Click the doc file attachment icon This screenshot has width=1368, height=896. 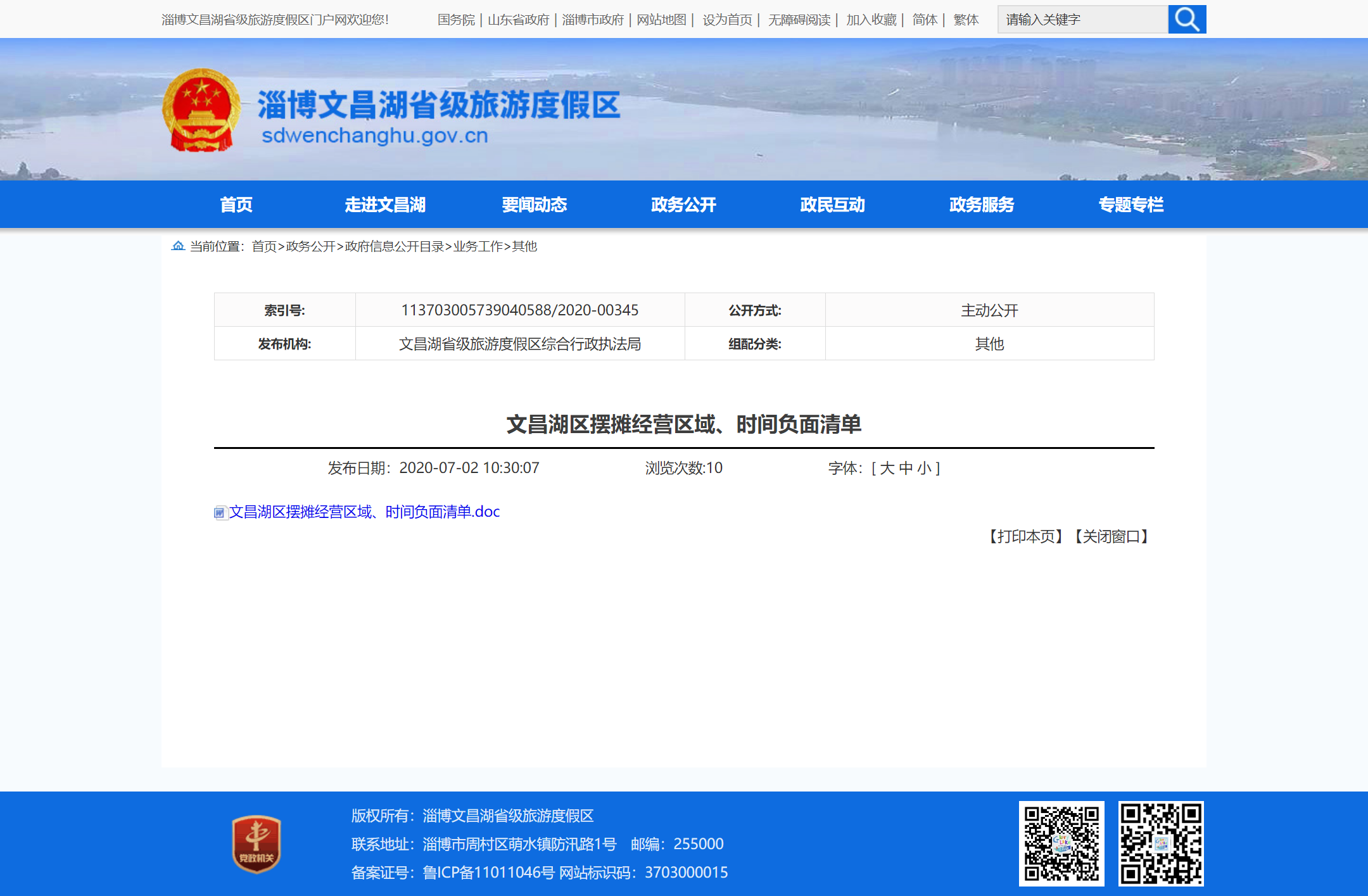220,512
